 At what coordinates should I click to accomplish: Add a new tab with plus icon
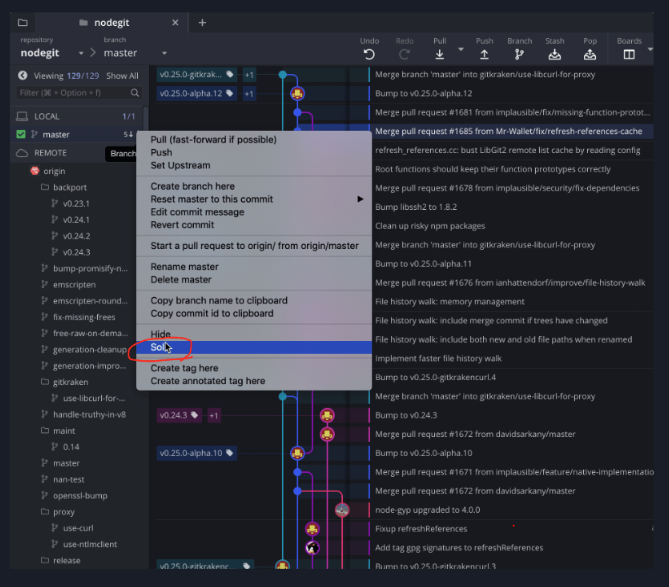[x=202, y=23]
